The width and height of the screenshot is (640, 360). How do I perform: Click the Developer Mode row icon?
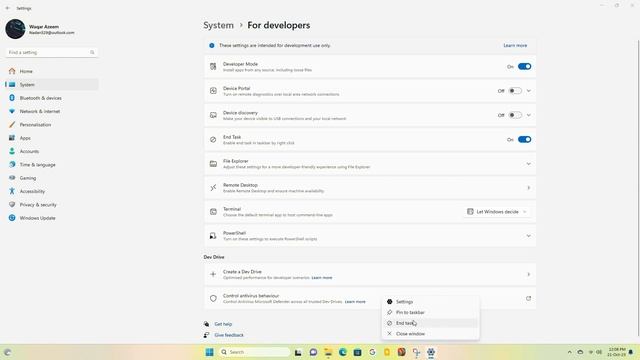pyautogui.click(x=213, y=67)
